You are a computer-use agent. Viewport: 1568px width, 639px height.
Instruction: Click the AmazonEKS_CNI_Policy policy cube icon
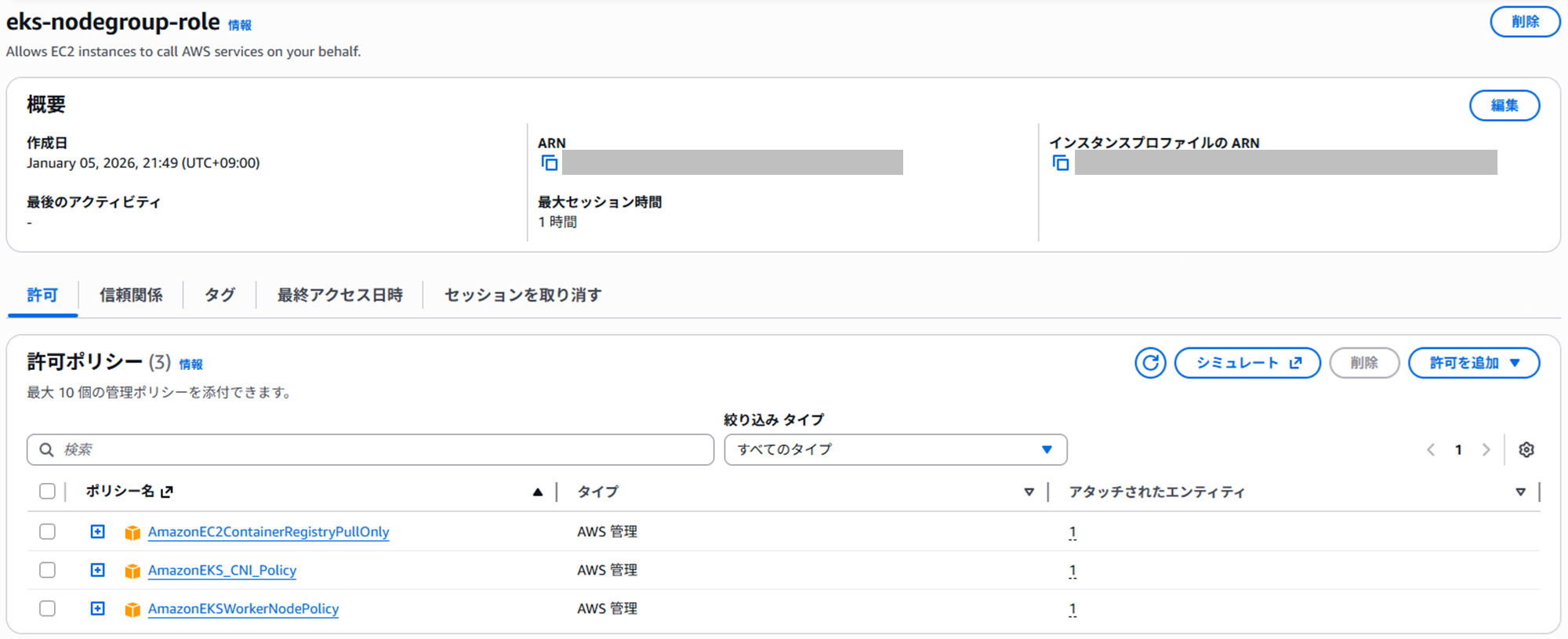pyautogui.click(x=132, y=571)
